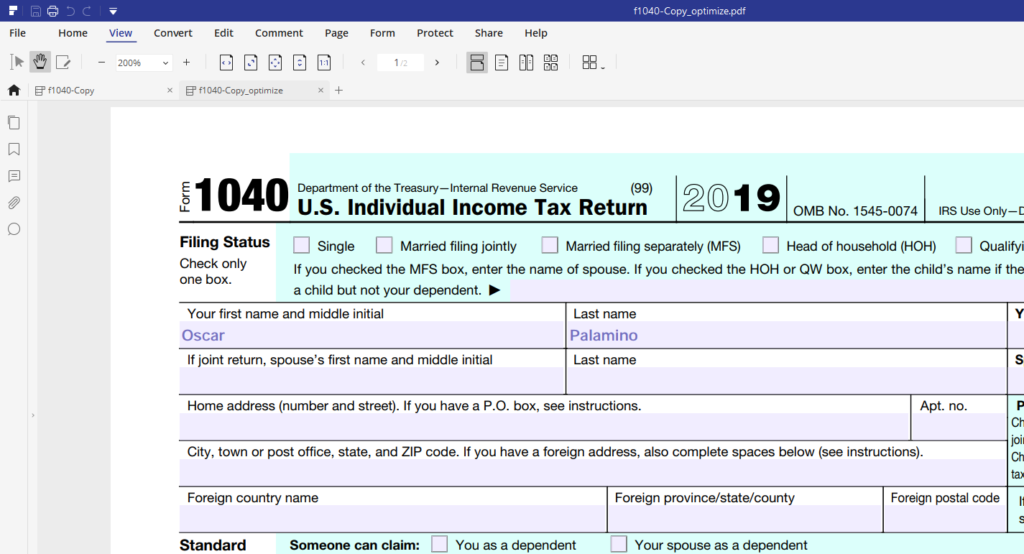Click the first name field containing Oscar
Image resolution: width=1024 pixels, height=554 pixels.
click(372, 334)
